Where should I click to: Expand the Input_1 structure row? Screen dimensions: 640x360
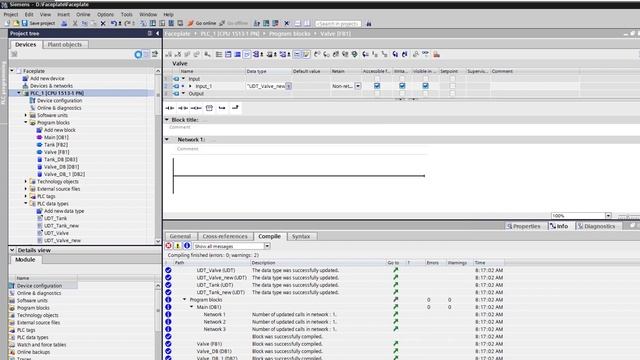click(x=190, y=86)
